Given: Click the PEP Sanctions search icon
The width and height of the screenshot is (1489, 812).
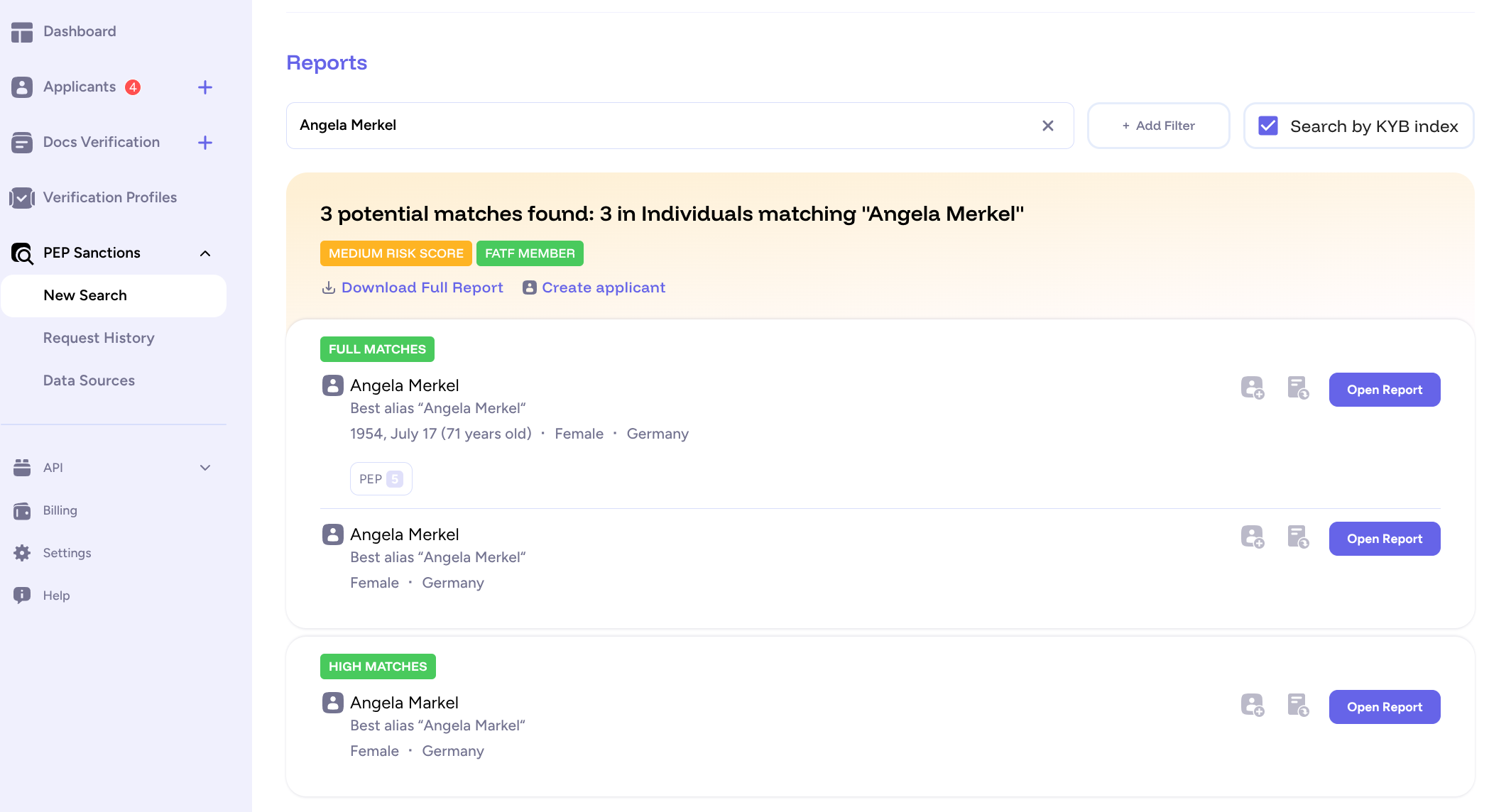Looking at the screenshot, I should (x=22, y=253).
